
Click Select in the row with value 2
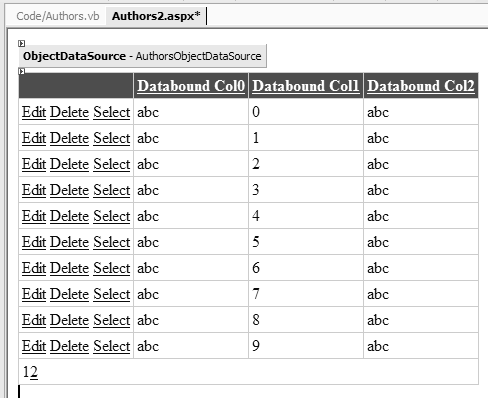111,164
